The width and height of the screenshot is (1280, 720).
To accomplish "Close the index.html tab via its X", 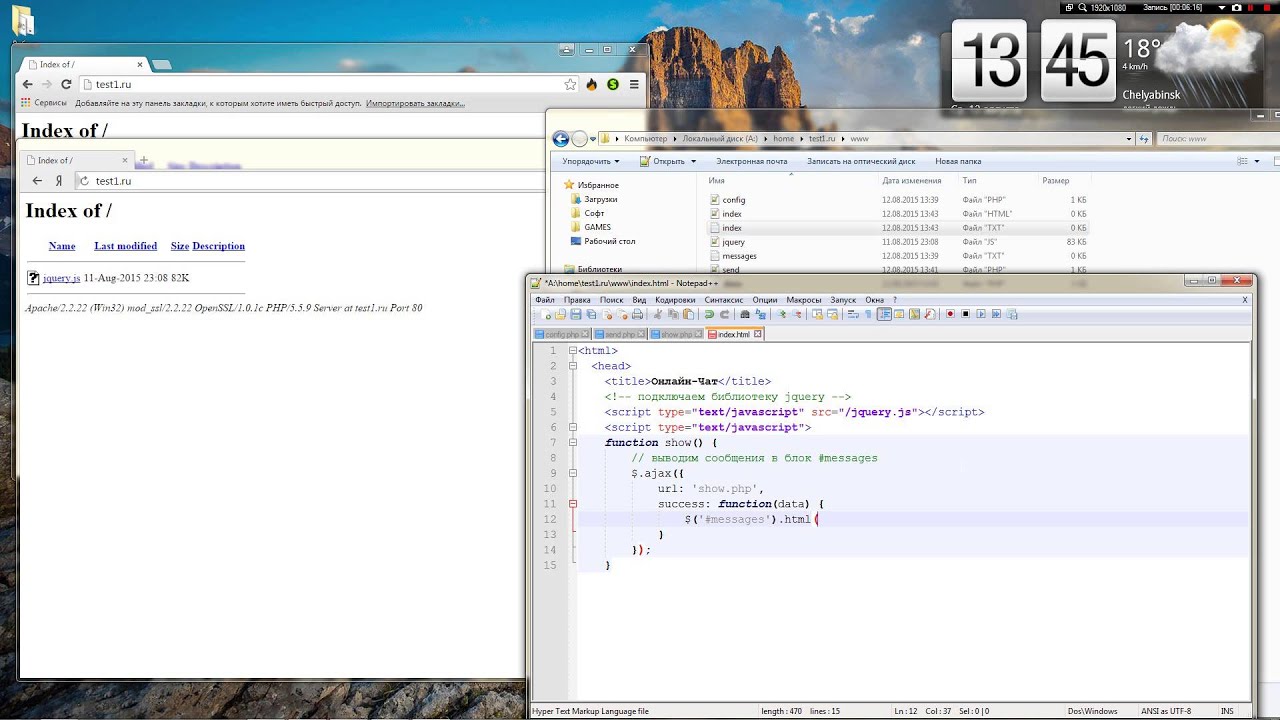I will [x=758, y=334].
